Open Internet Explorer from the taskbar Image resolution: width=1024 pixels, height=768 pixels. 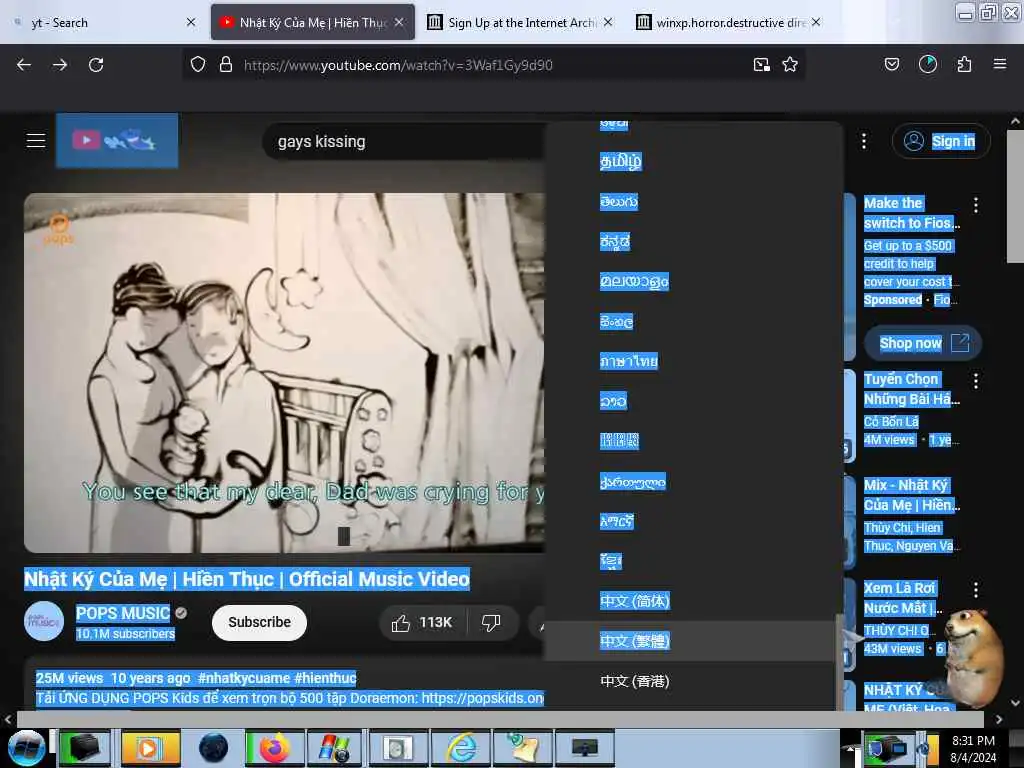pos(462,748)
